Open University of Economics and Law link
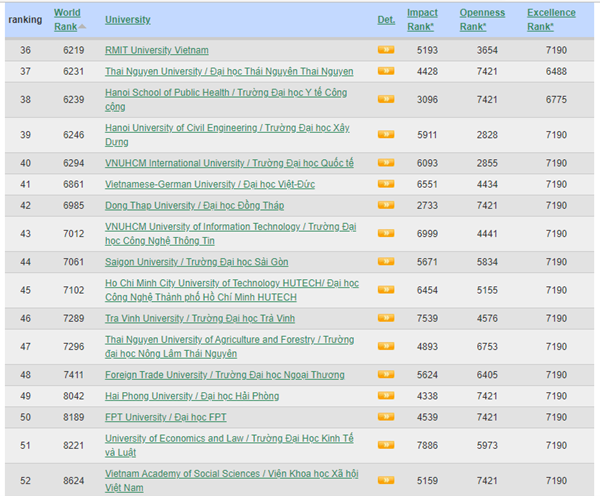Viewport: 600px width, 496px height. [229, 445]
